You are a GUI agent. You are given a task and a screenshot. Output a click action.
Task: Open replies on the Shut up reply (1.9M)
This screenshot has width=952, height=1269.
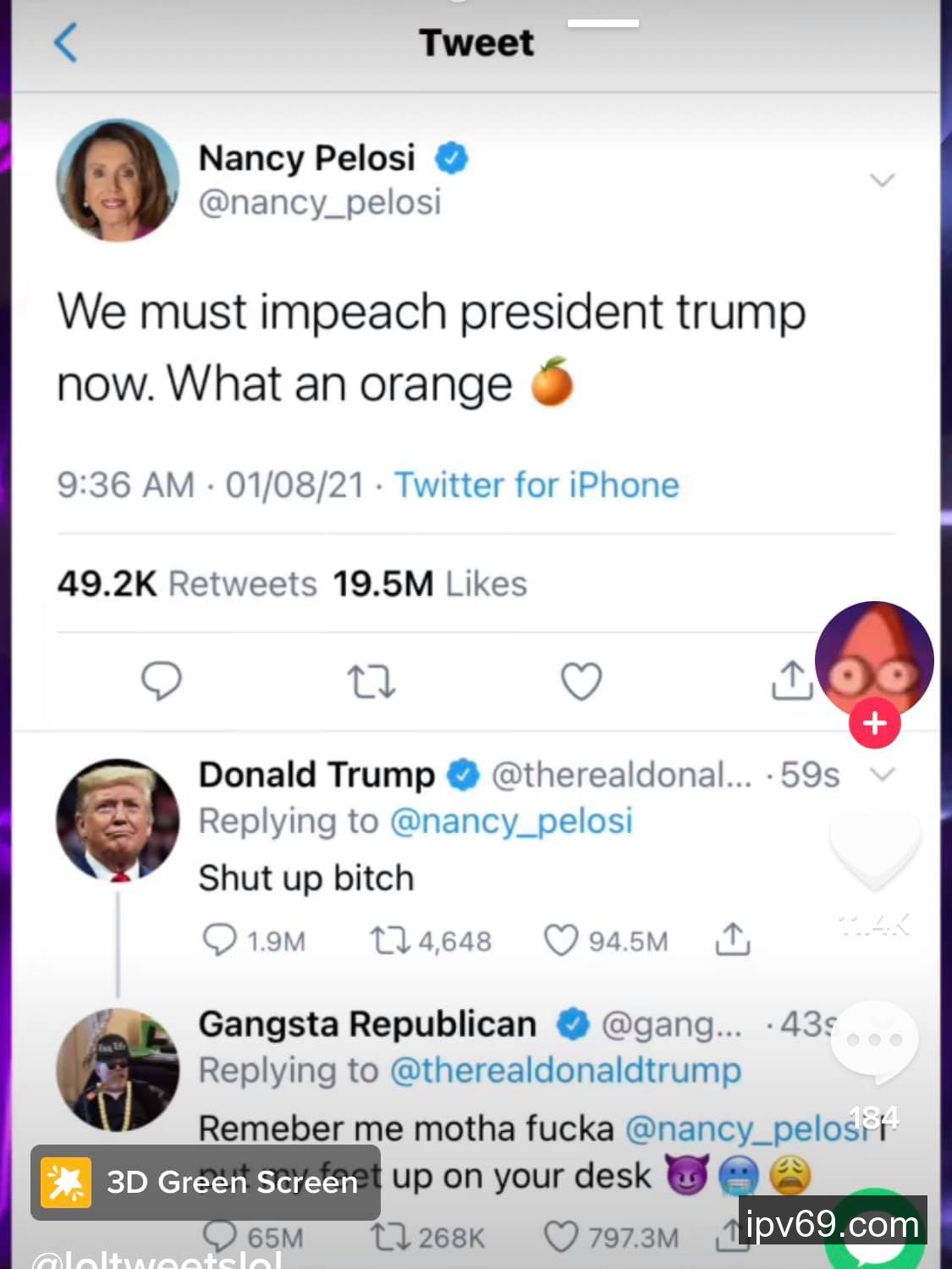221,940
